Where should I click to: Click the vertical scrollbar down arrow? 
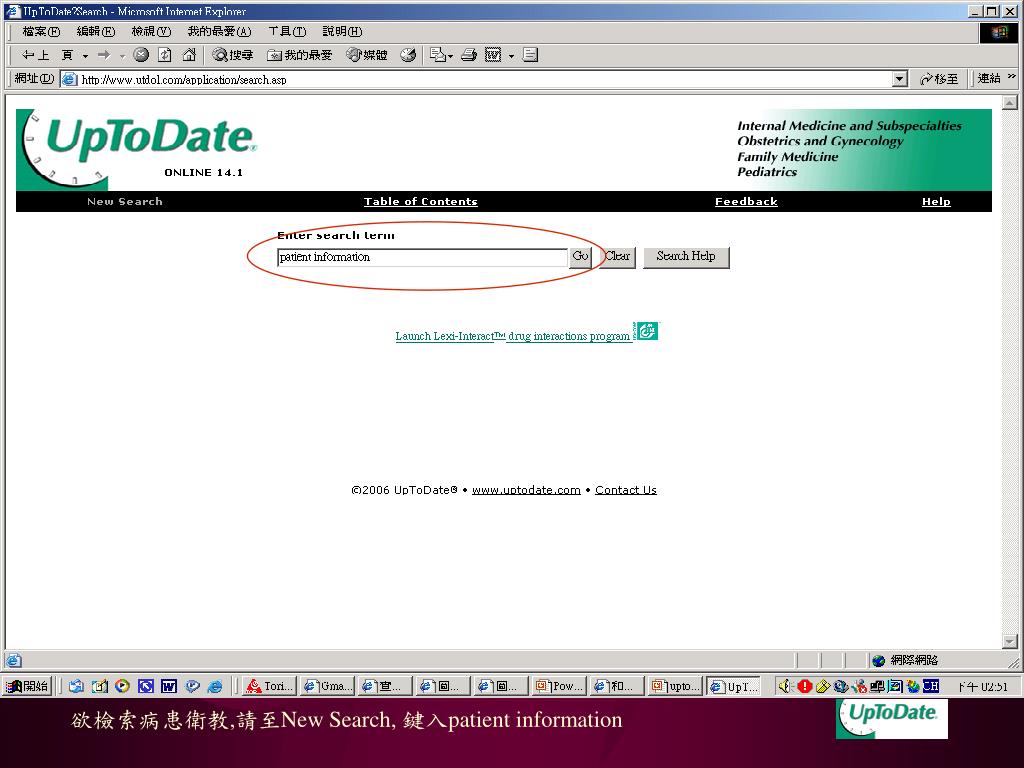click(x=1010, y=642)
